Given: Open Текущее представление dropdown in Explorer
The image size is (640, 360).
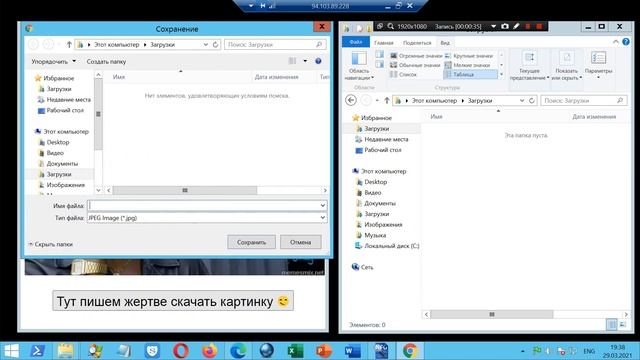Looking at the screenshot, I should pyautogui.click(x=529, y=65).
